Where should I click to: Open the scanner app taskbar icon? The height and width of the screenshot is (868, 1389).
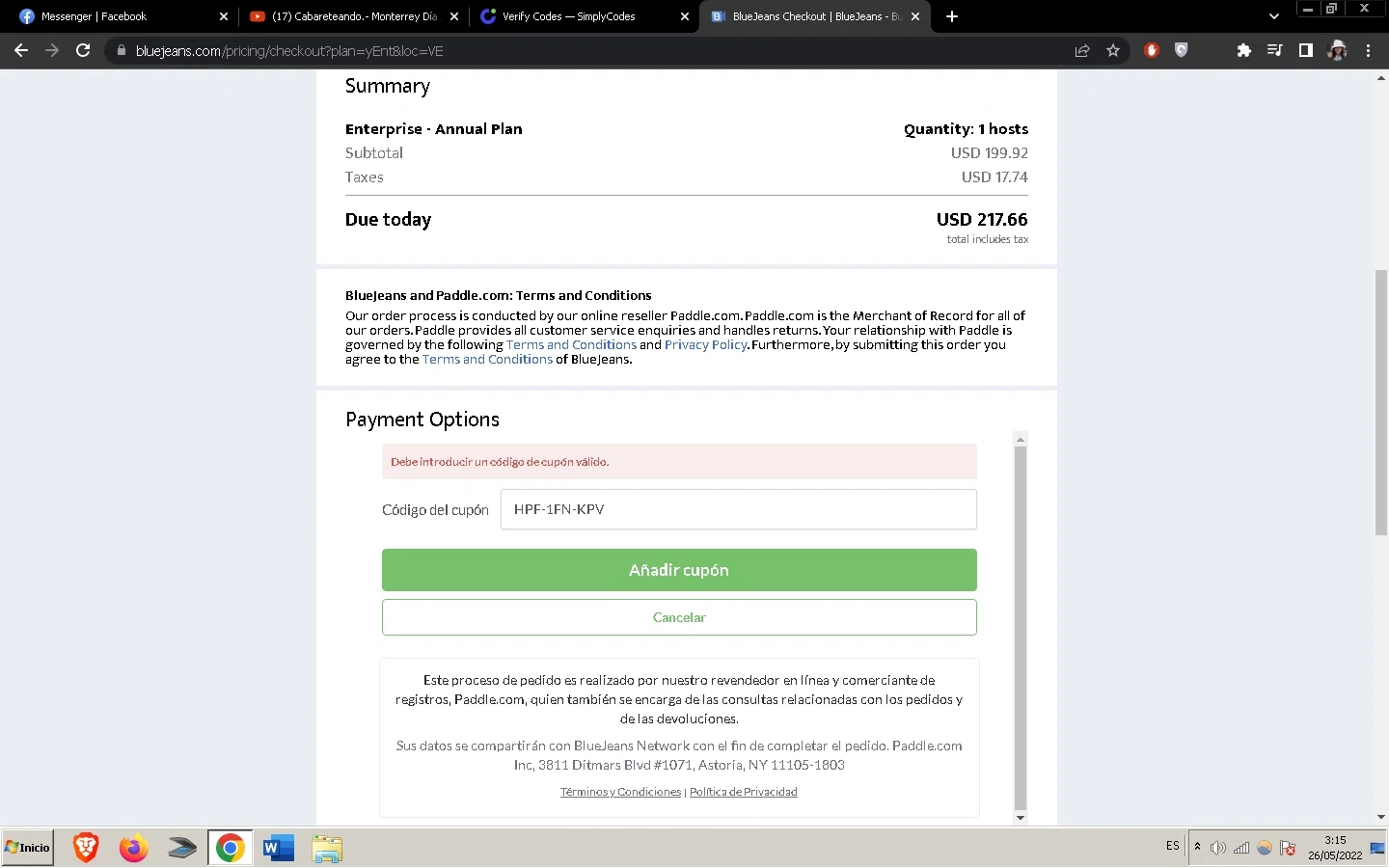(182, 848)
